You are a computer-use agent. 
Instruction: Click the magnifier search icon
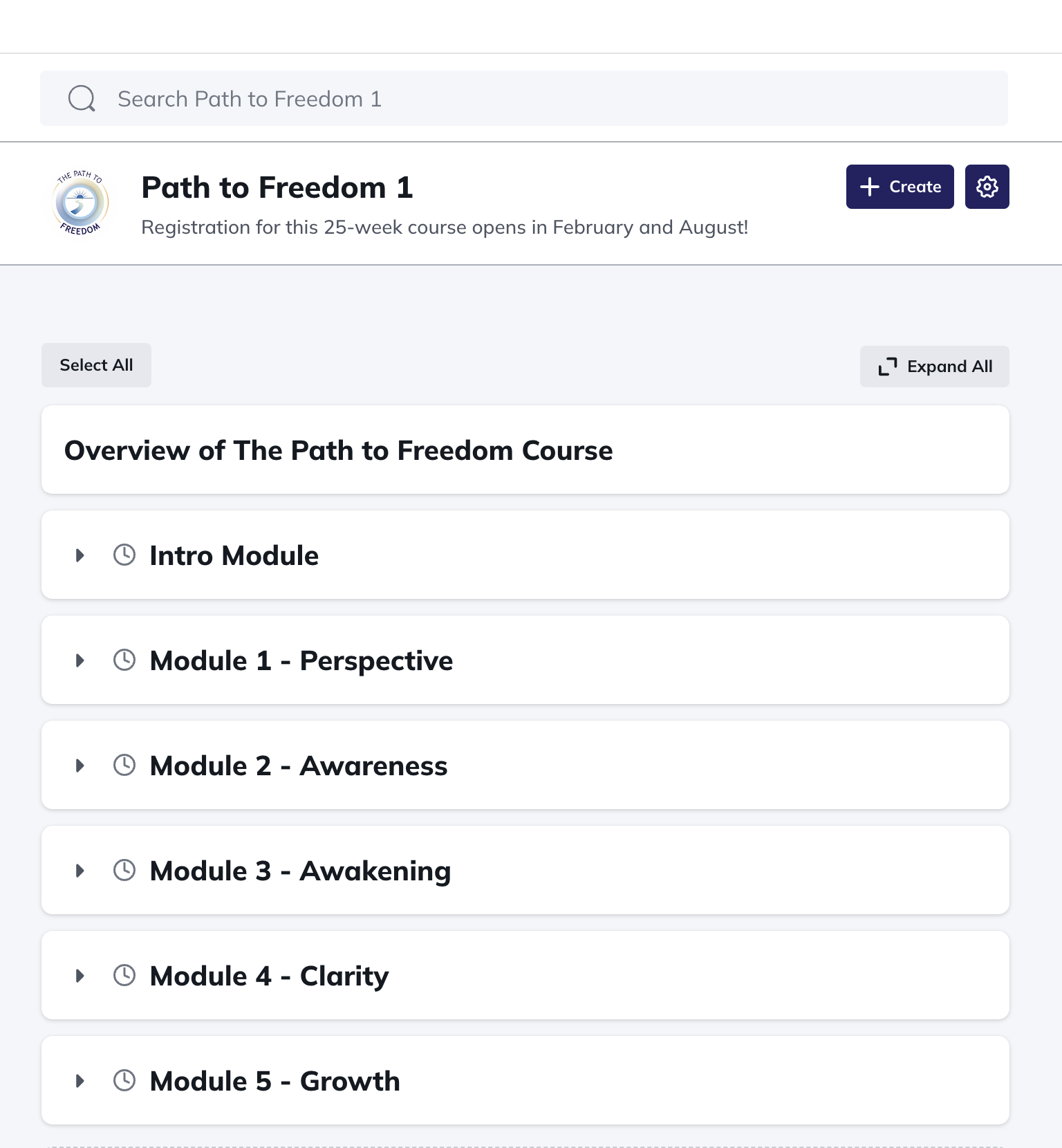click(82, 98)
